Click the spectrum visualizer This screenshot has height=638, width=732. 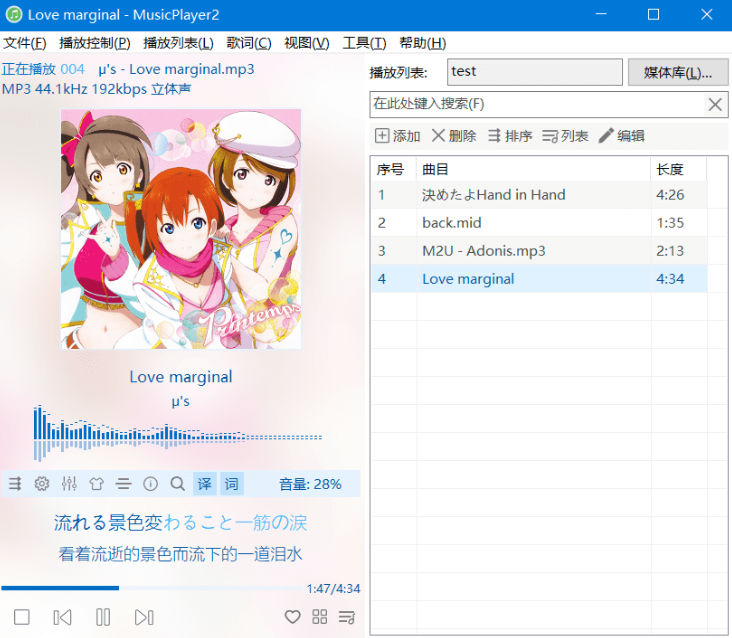[177, 433]
